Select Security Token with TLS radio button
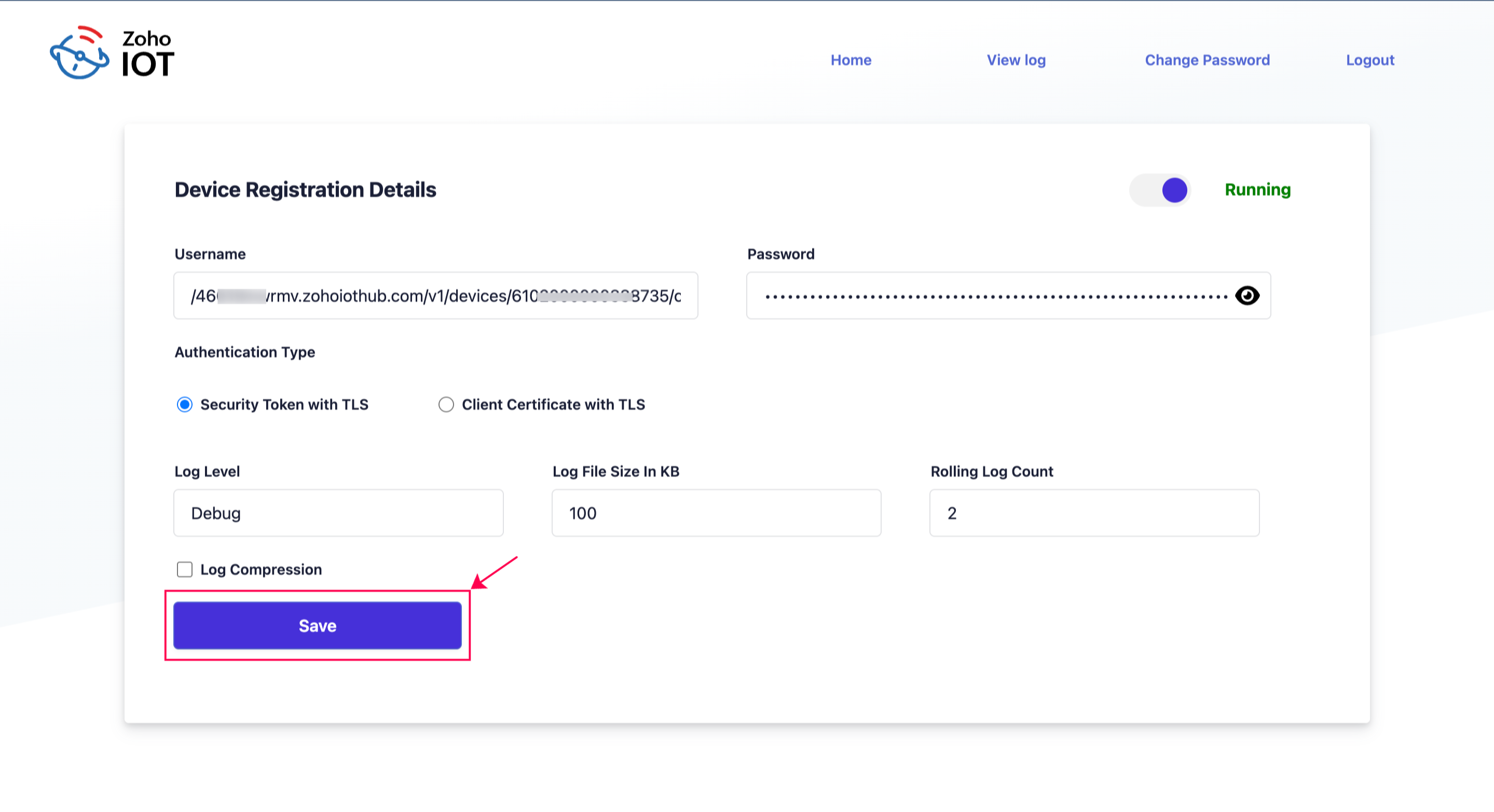This screenshot has height=812, width=1494. pos(184,404)
